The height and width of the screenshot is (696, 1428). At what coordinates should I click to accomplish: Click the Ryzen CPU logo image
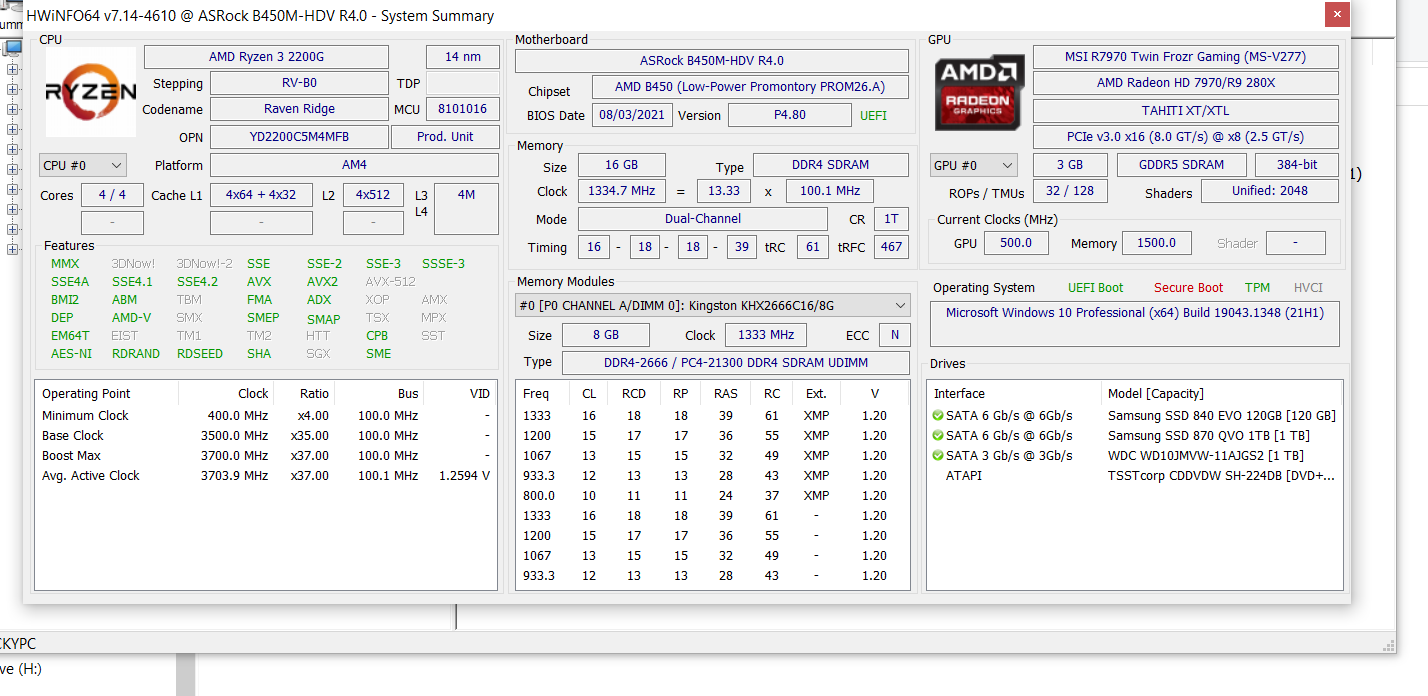pos(90,92)
